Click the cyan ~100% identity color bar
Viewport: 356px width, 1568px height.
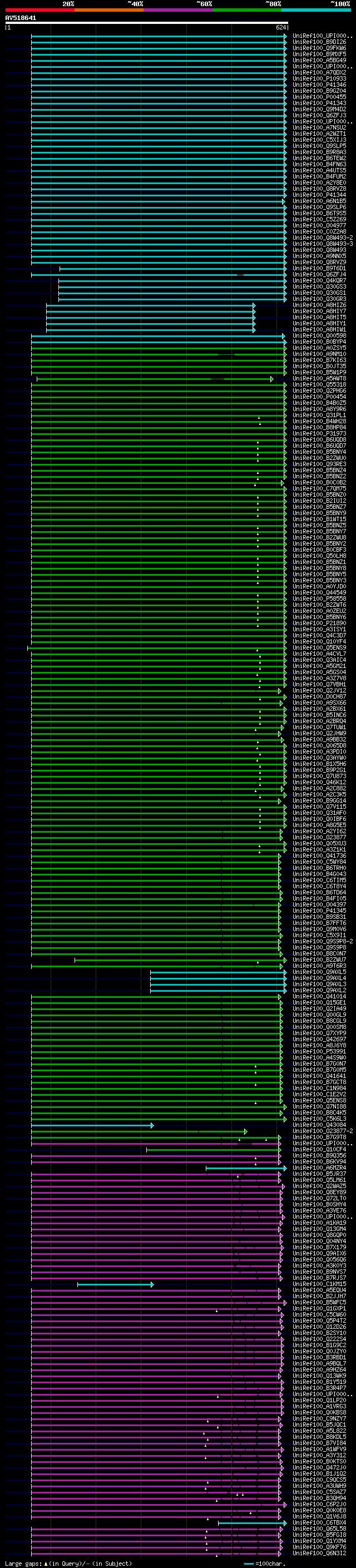(x=316, y=10)
